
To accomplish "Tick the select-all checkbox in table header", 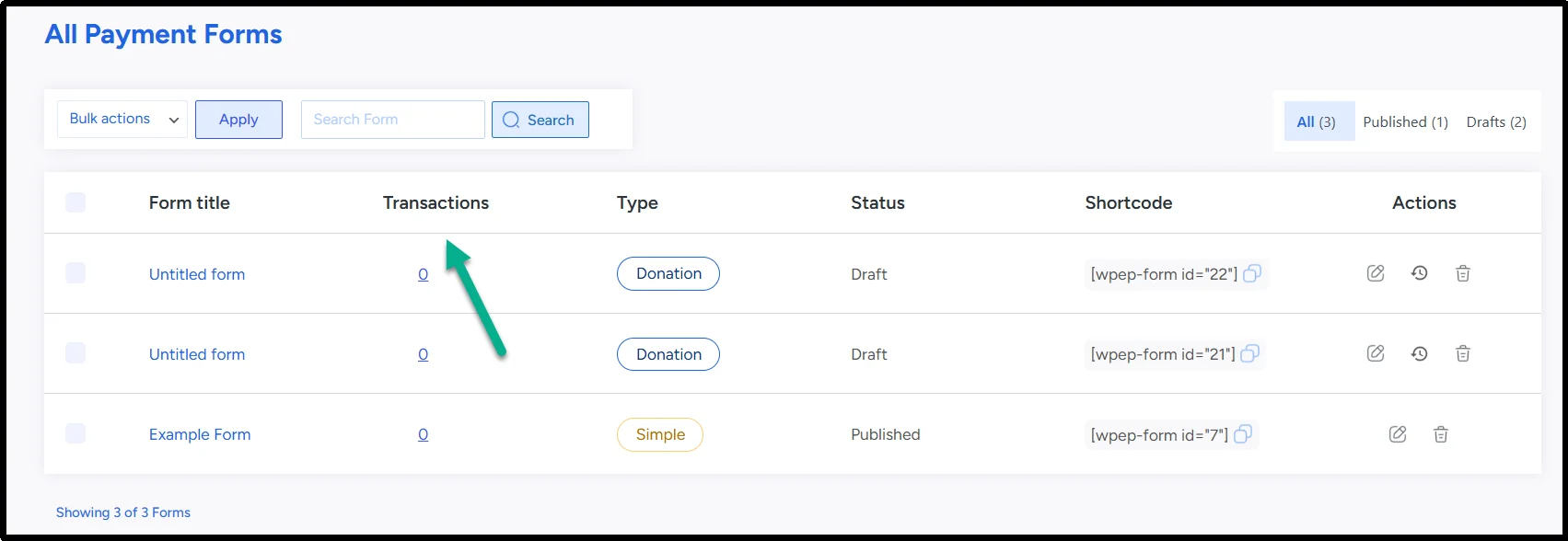I will pos(75,202).
